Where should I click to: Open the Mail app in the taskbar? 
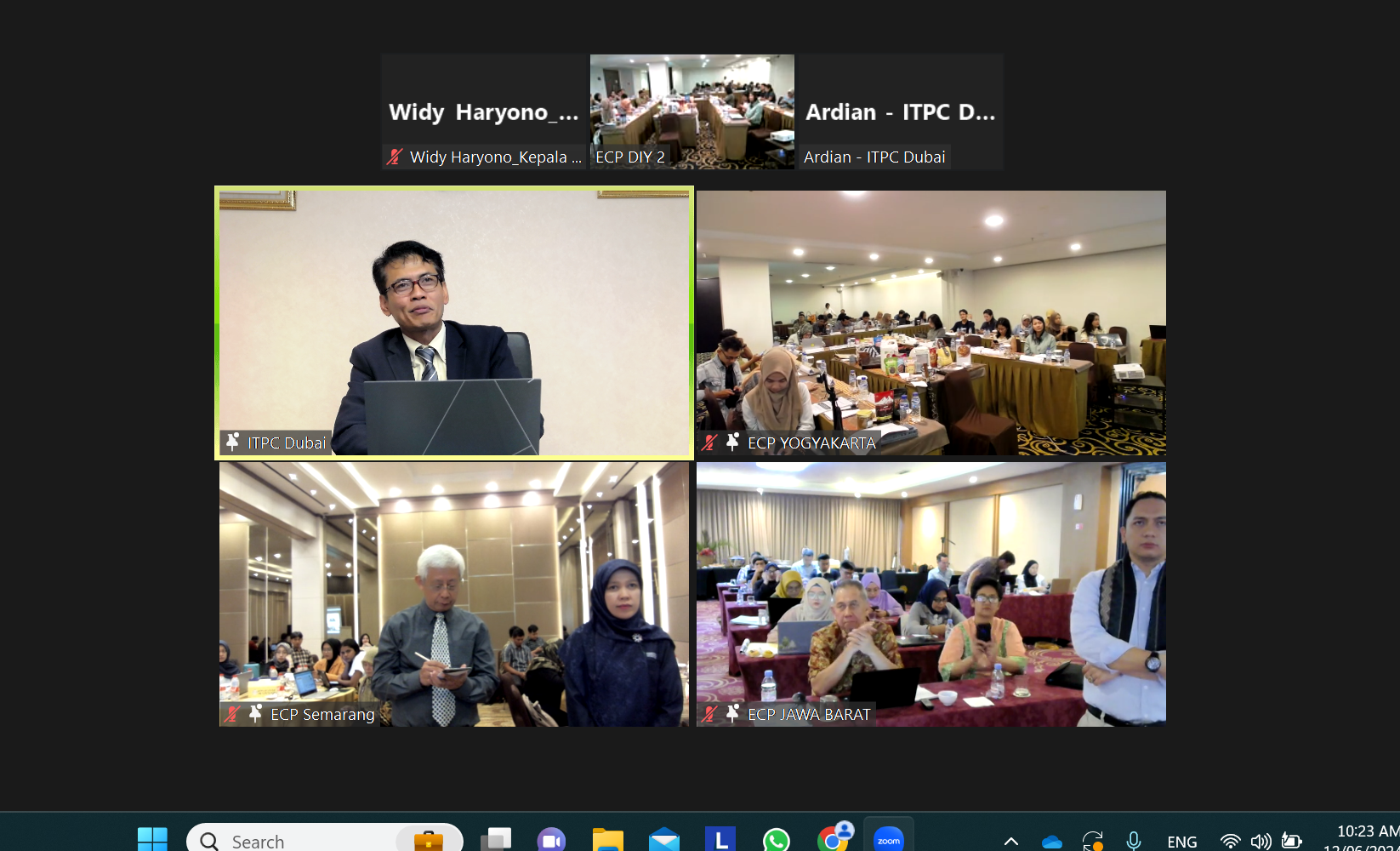click(663, 840)
